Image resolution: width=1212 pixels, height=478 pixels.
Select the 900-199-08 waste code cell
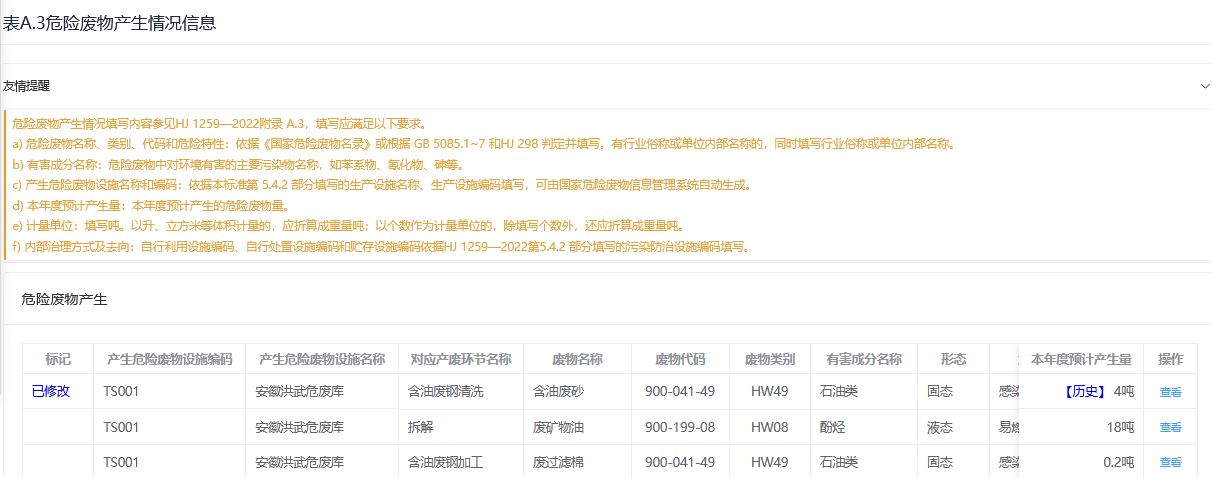[x=680, y=427]
